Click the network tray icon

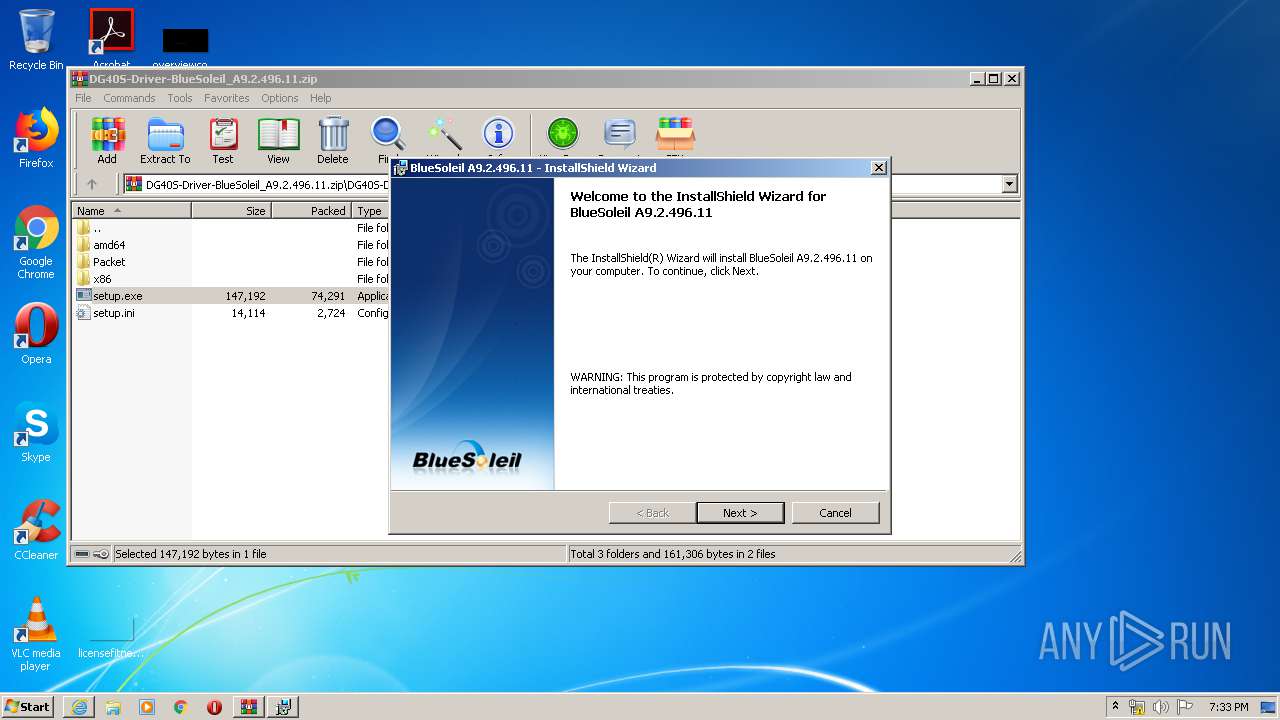1137,707
